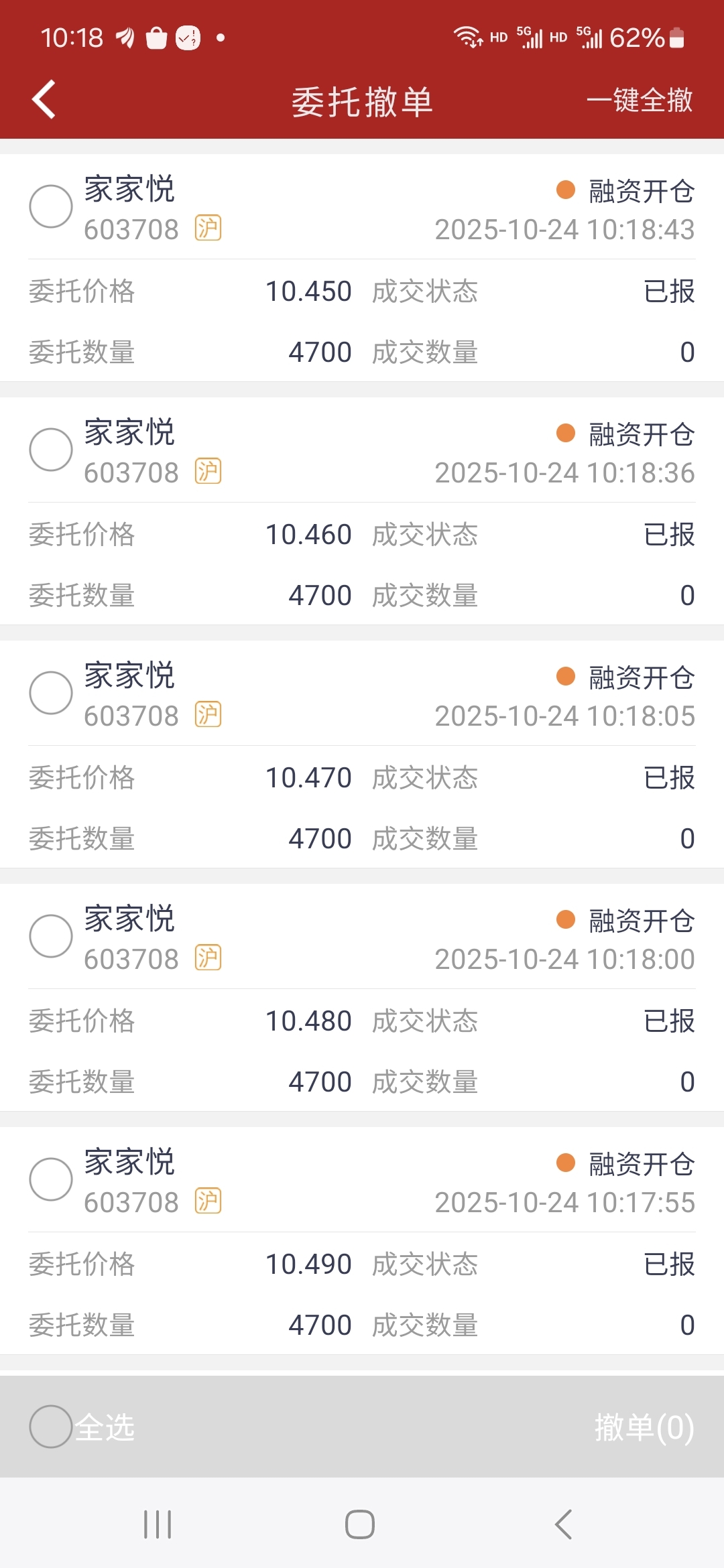
Task: Select the order placed at 10:17:55
Action: coord(51,1179)
